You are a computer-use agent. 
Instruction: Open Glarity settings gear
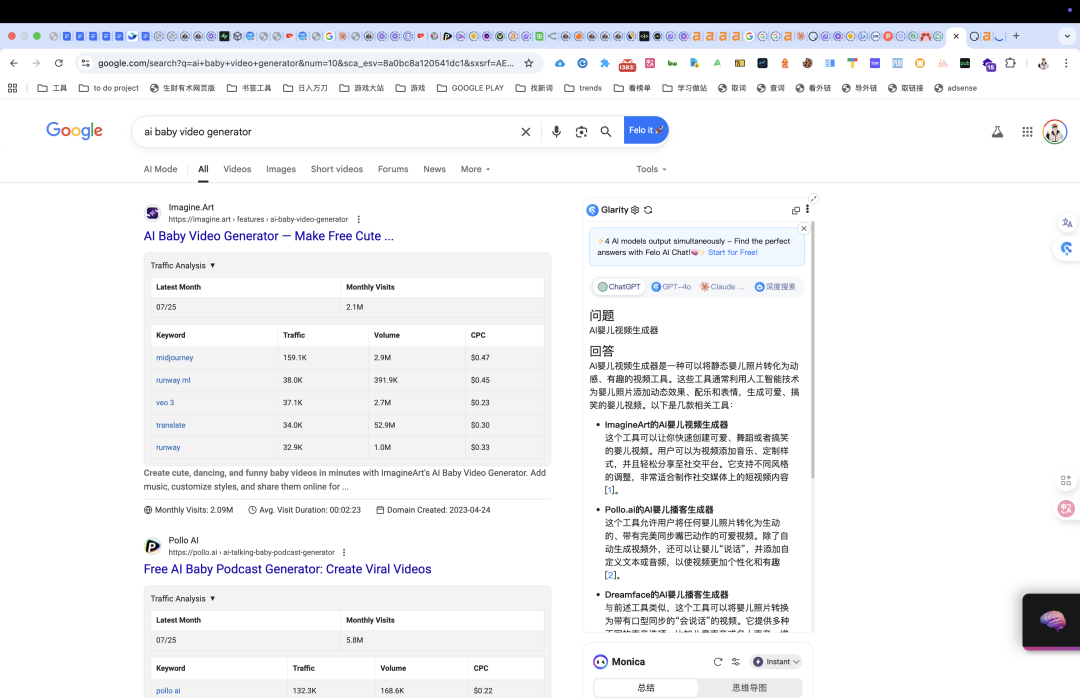point(635,210)
